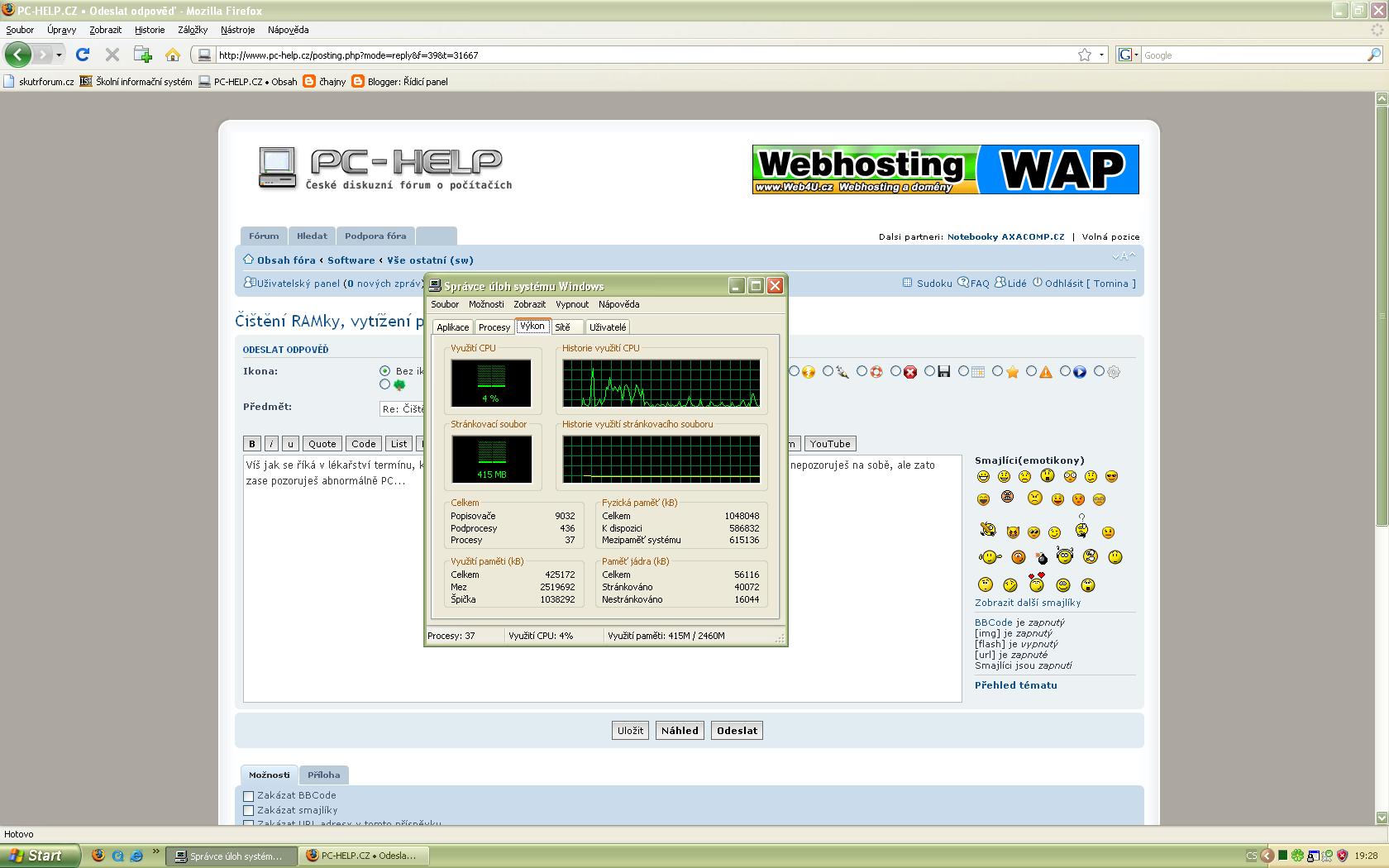Change font size with the A icon
The height and width of the screenshot is (868, 1389).
(x=1124, y=257)
